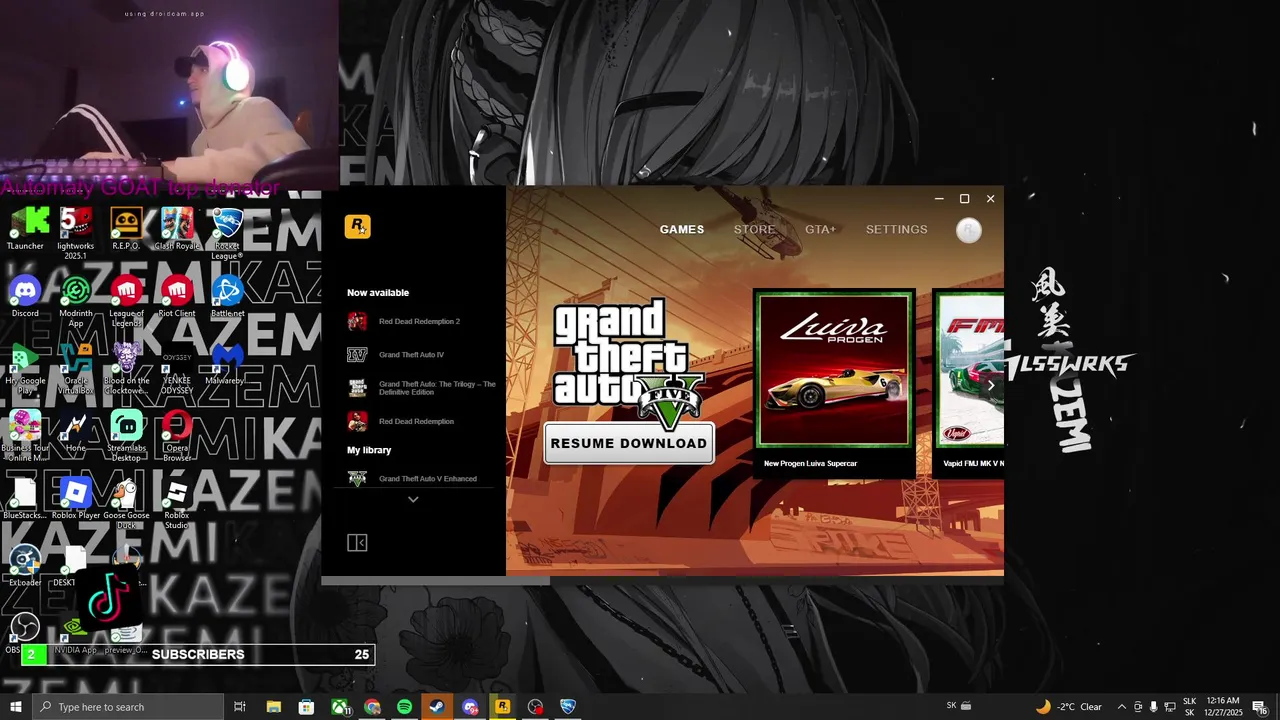Click Rockstar Launcher taskbar icon
Screen dimensions: 1280x720
click(x=502, y=707)
